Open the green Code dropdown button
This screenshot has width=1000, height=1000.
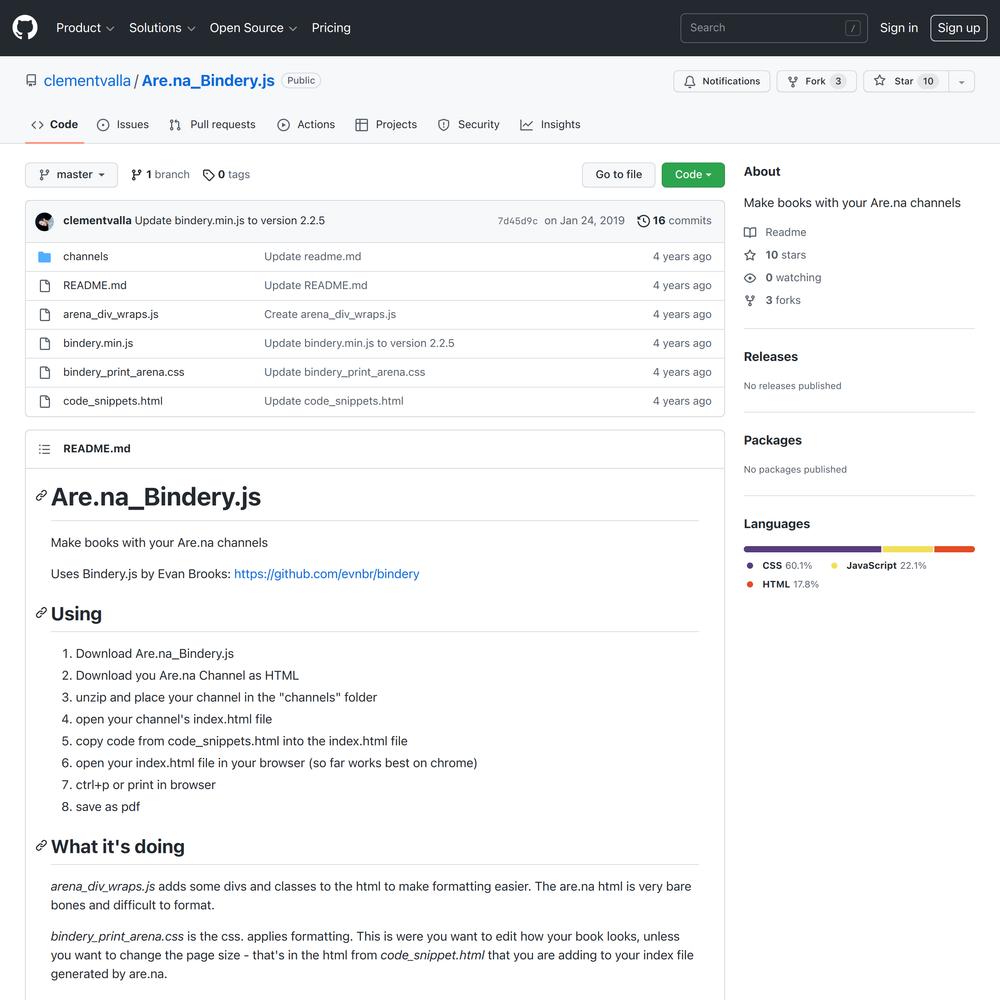(x=693, y=175)
